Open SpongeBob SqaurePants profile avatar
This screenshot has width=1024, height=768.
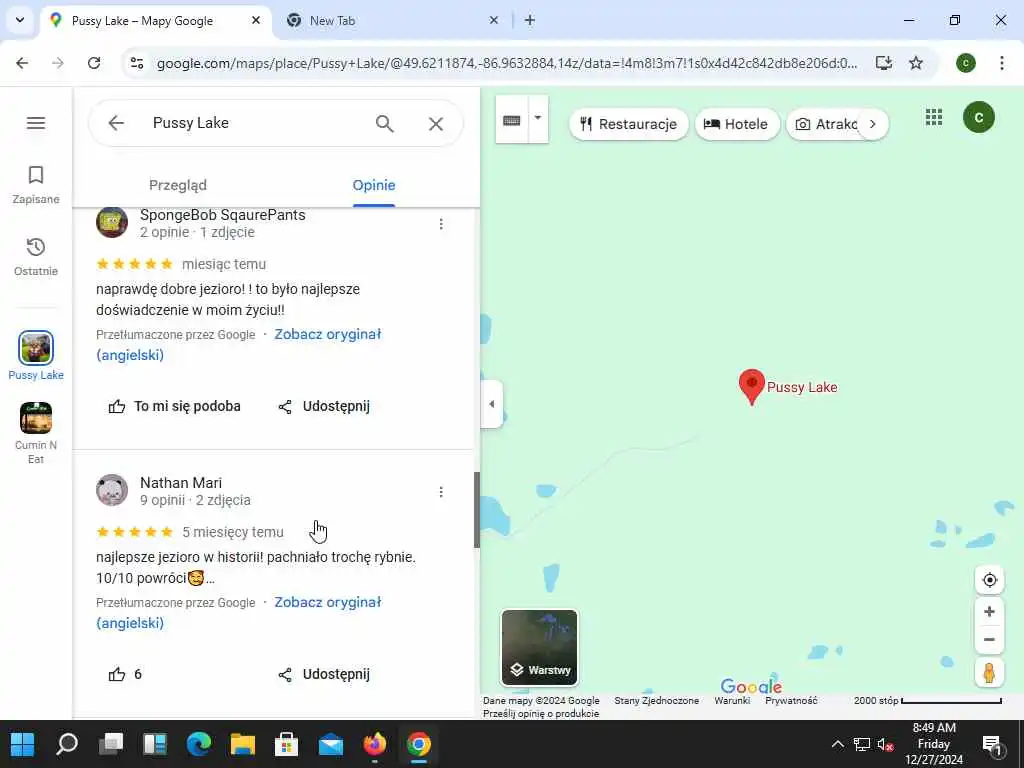(x=112, y=222)
